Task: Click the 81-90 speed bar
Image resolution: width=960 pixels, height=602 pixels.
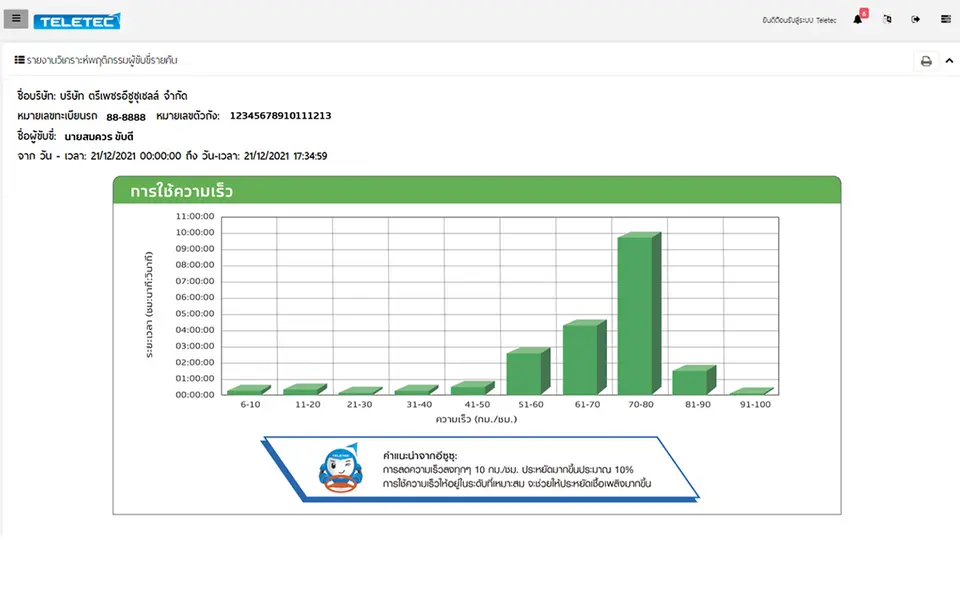Action: click(x=694, y=380)
